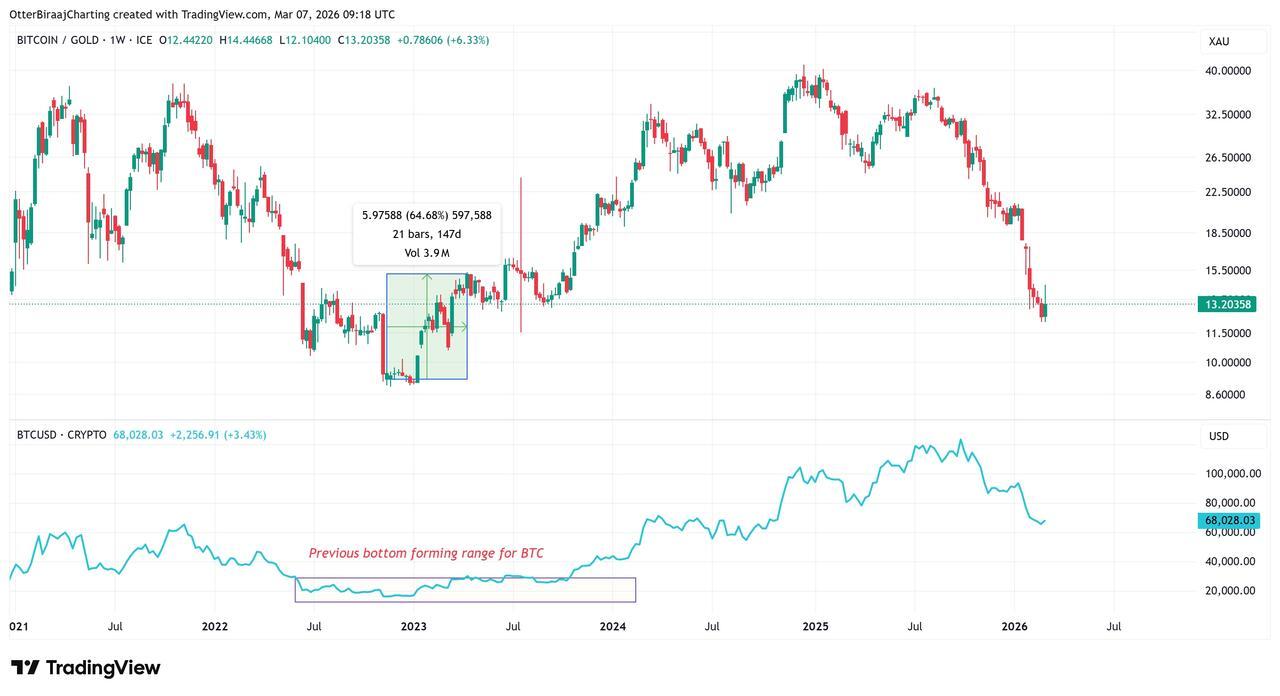Click the 2026 label on time axis
1280x696 pixels.
click(x=1015, y=627)
